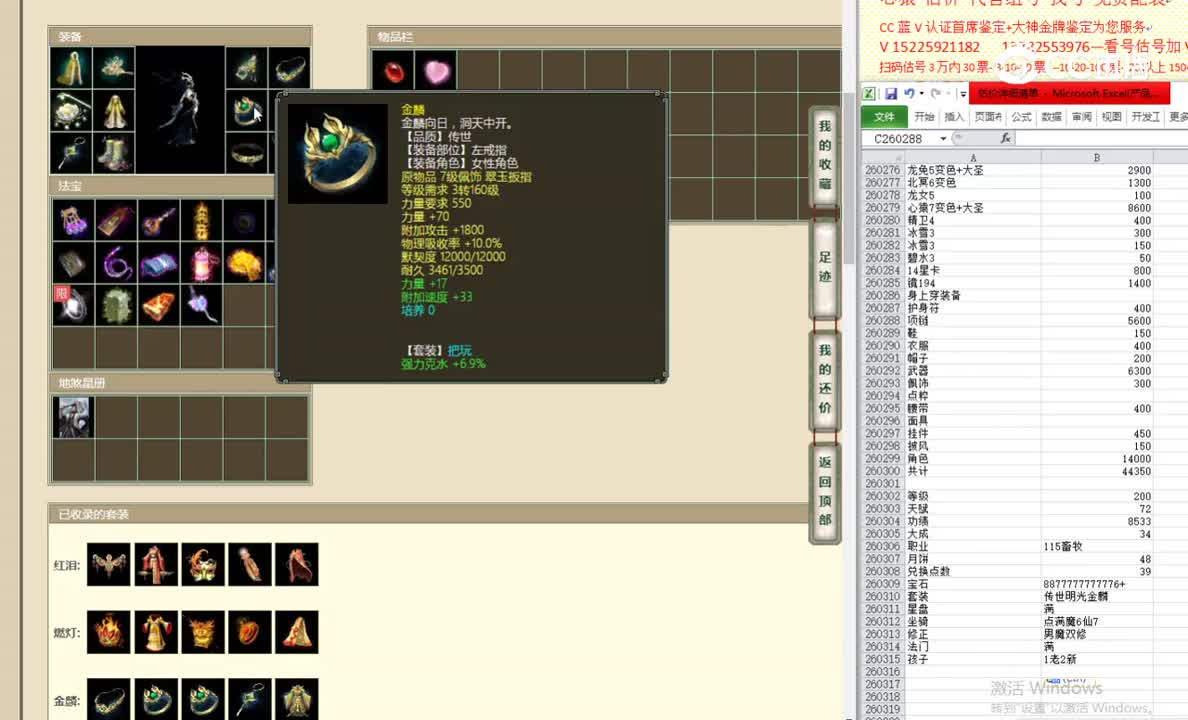The height and width of the screenshot is (720, 1188).
Task: Click cell with value 14000
Action: 1097,459
